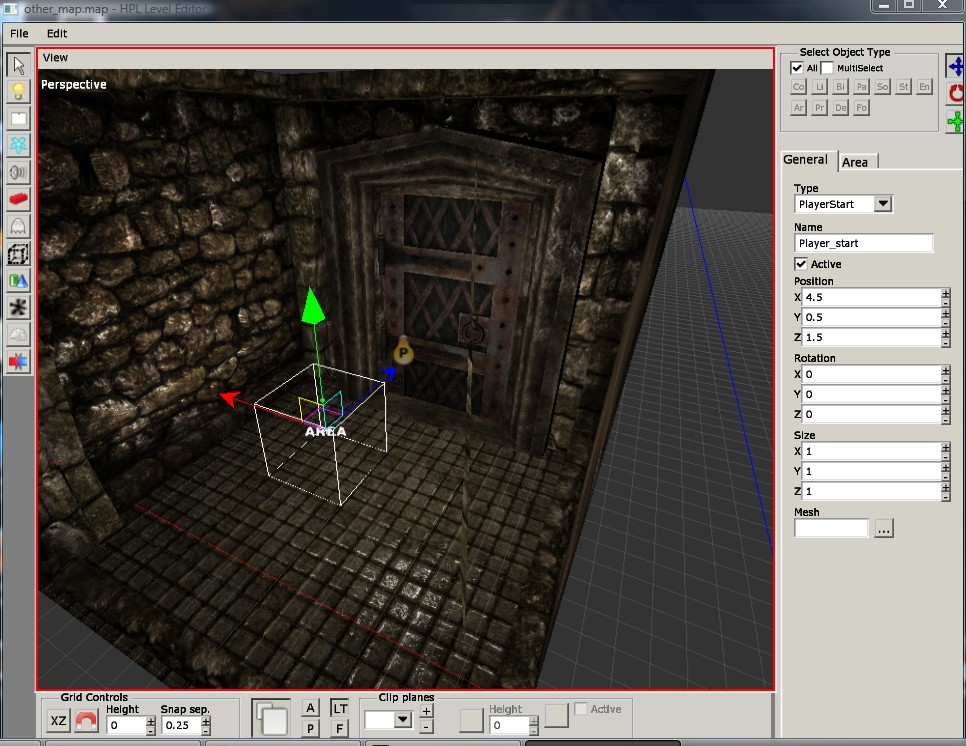
Task: Click the red Rotate mode icon
Action: pyautogui.click(x=956, y=93)
